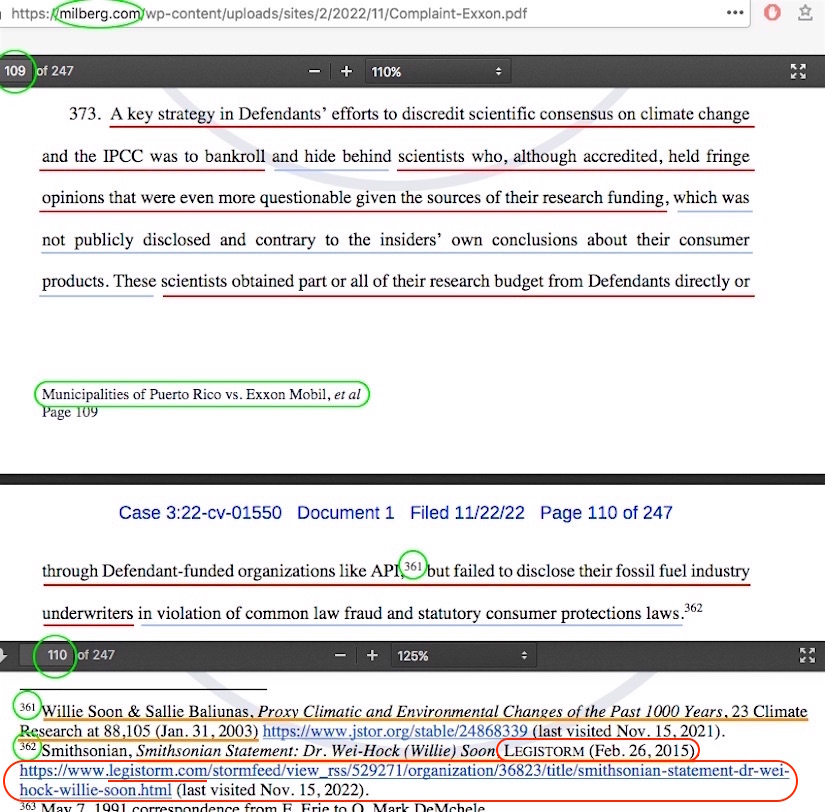Click the page number field showing 110
Screen dimensions: 825x812
tap(57, 656)
